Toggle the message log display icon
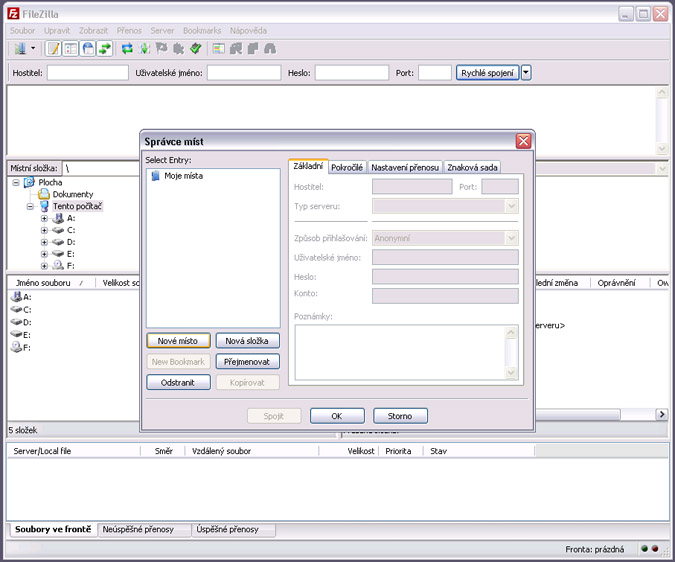 (x=53, y=49)
